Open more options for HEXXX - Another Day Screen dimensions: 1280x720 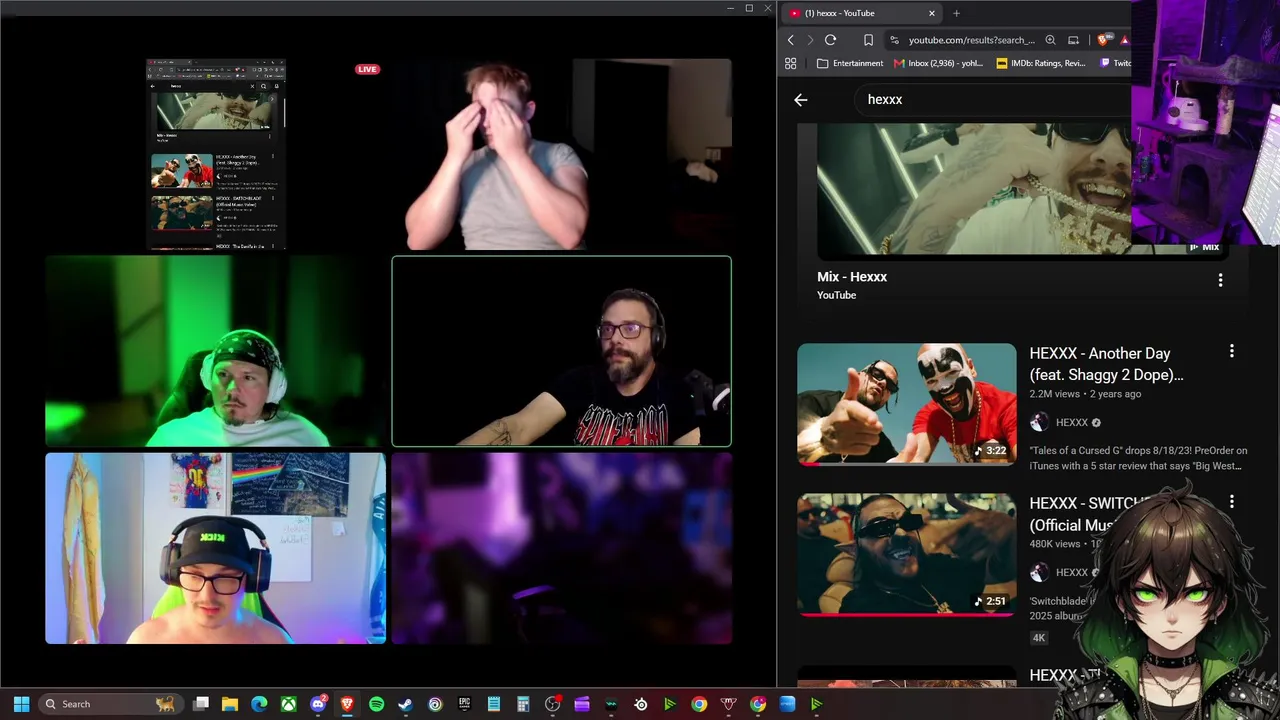tap(1231, 351)
